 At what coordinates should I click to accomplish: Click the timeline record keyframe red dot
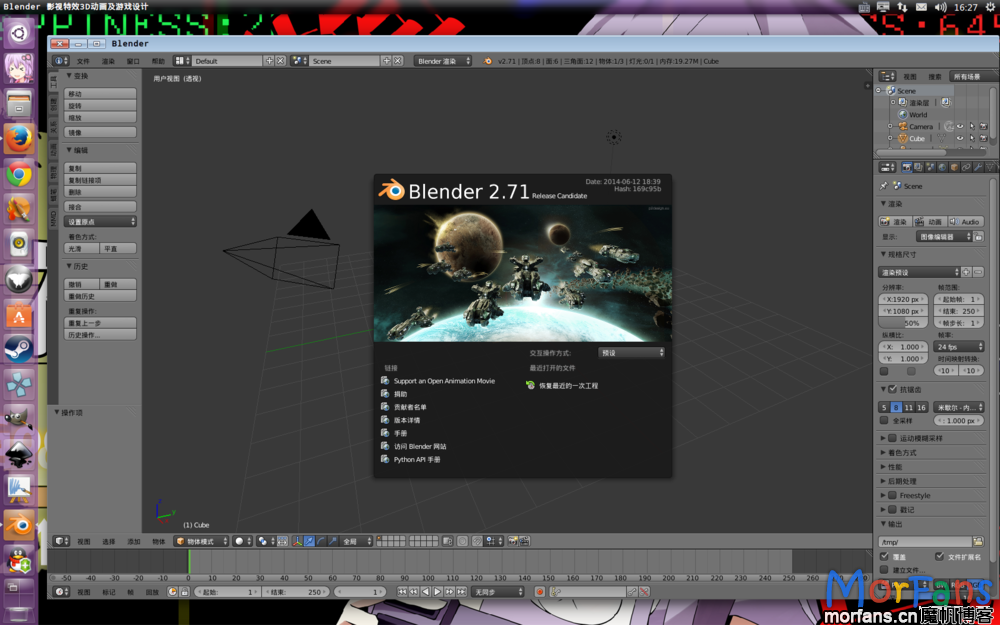click(x=540, y=592)
